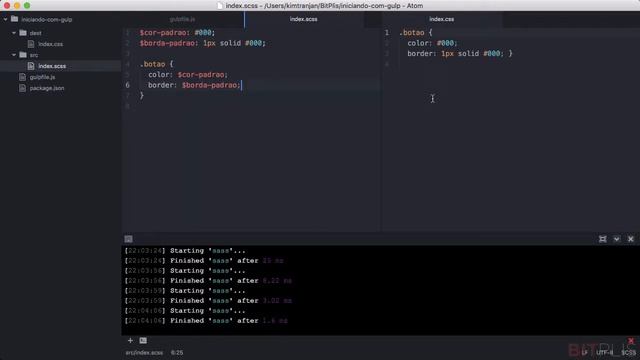
Task: Click the SCSS grammar selector
Action: 629,353
